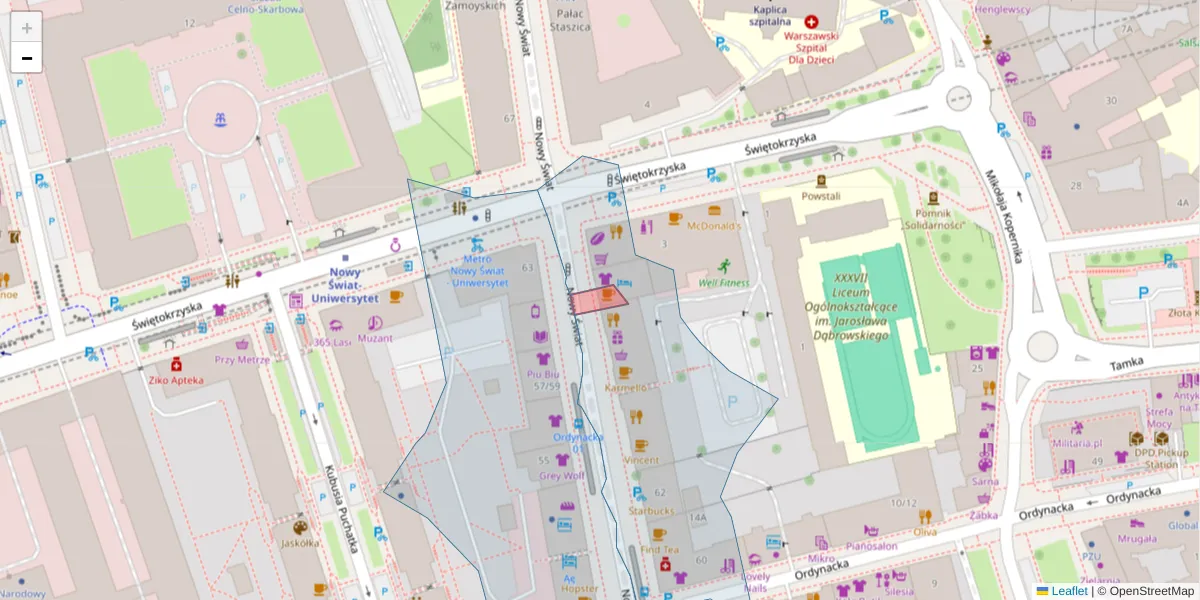Click the Pianosalon piano shop icon

pos(871,531)
